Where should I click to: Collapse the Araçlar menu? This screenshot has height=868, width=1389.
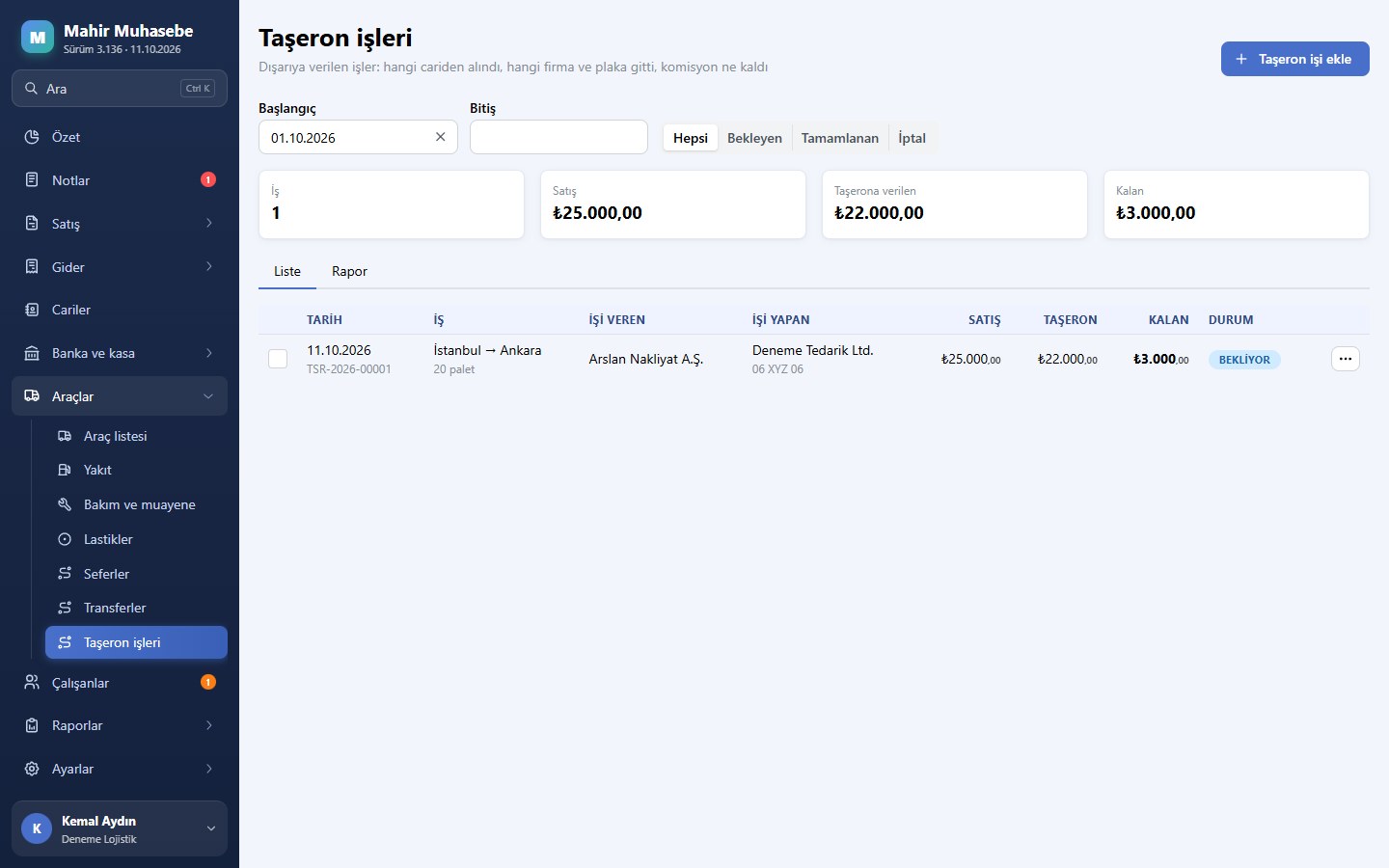click(x=120, y=396)
